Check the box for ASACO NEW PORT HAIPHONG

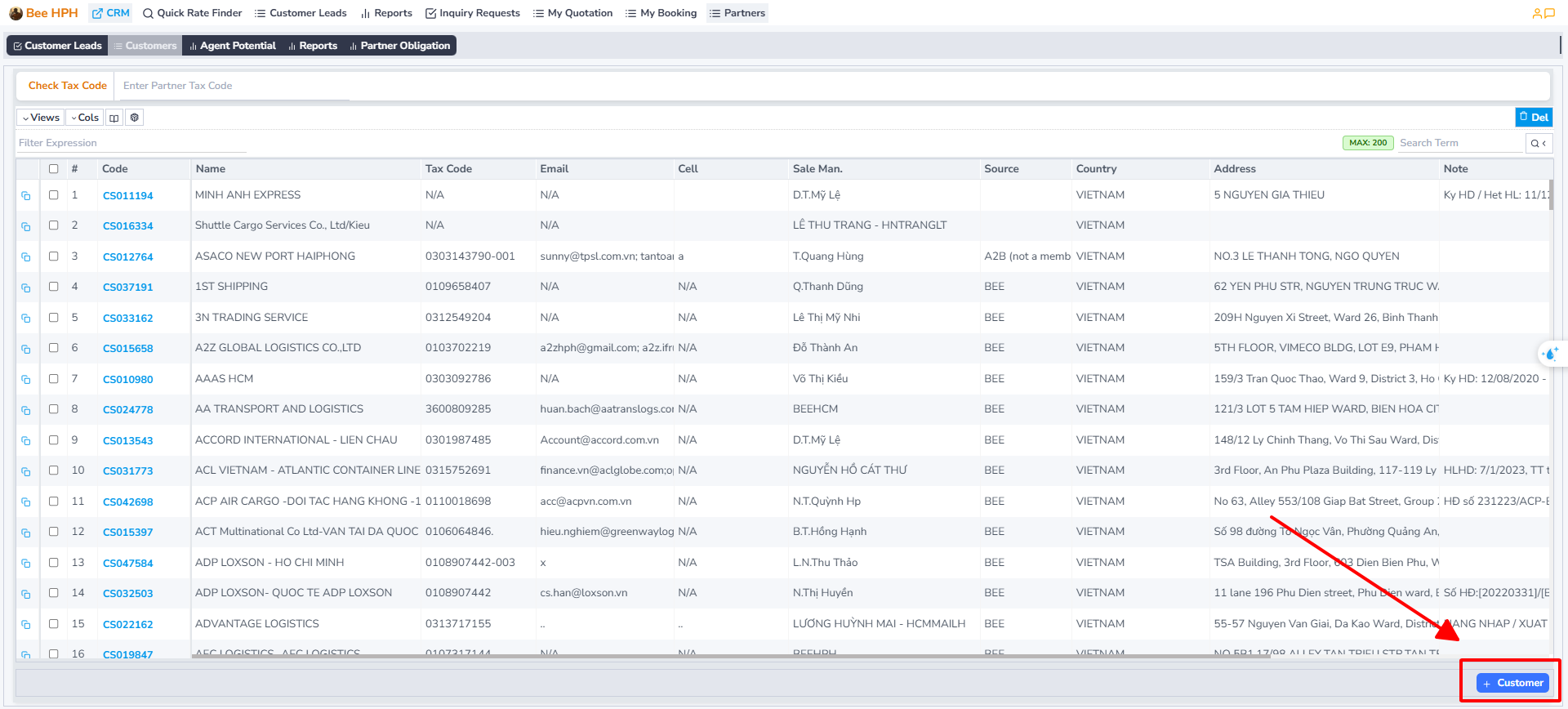pos(54,256)
